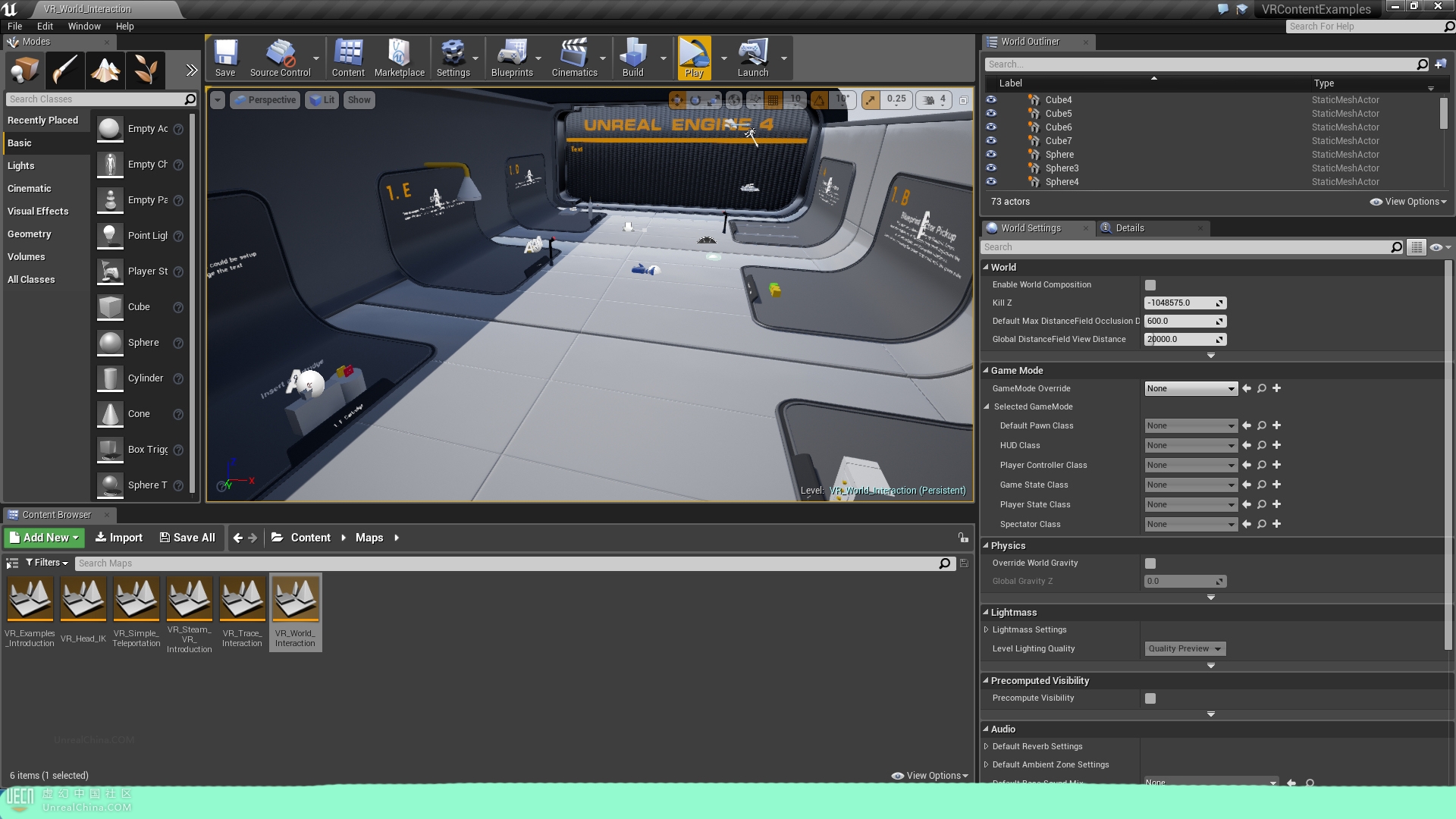
Task: Open property matrix grid icon in World Settings
Action: 1416,247
